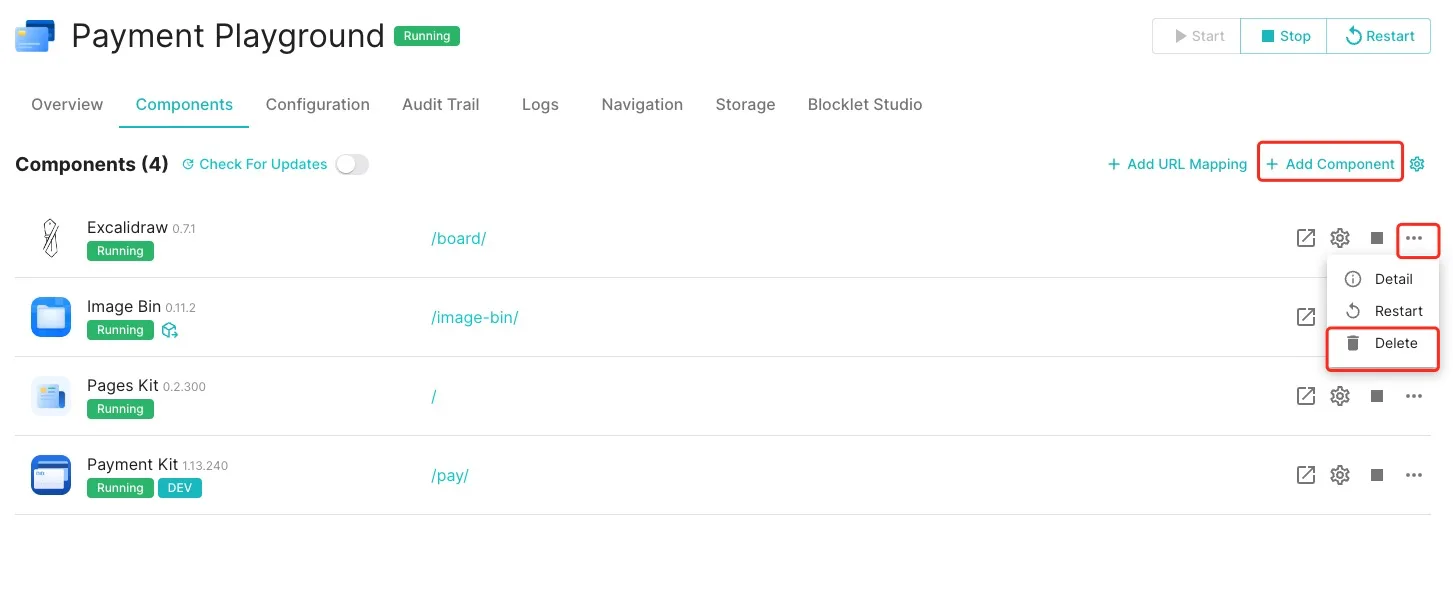Click the Running badge next to Payment Playground
Viewport: 1453px width, 595px height.
click(427, 36)
